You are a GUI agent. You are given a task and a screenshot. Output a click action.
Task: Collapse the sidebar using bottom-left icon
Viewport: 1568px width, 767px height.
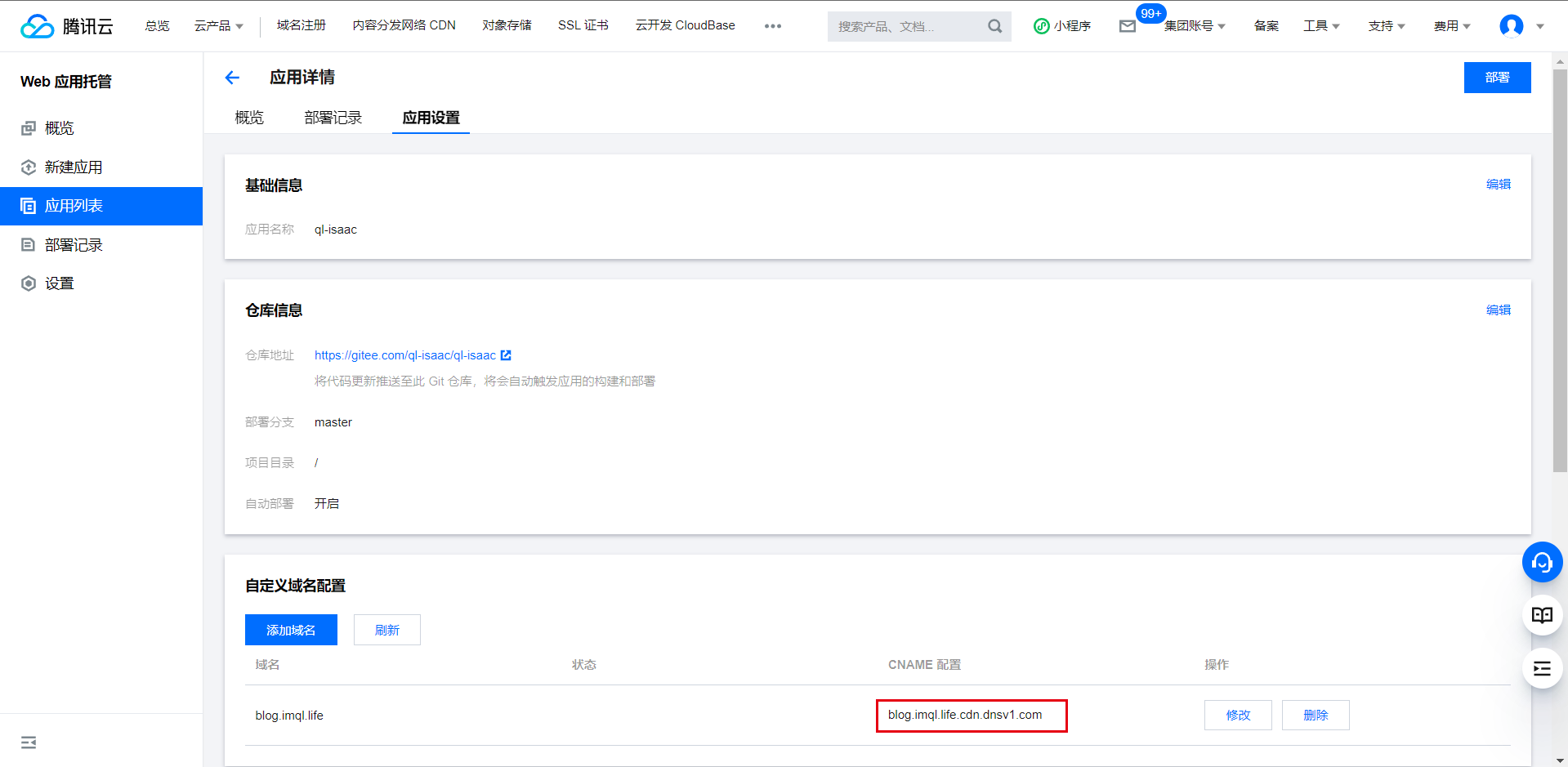click(29, 742)
